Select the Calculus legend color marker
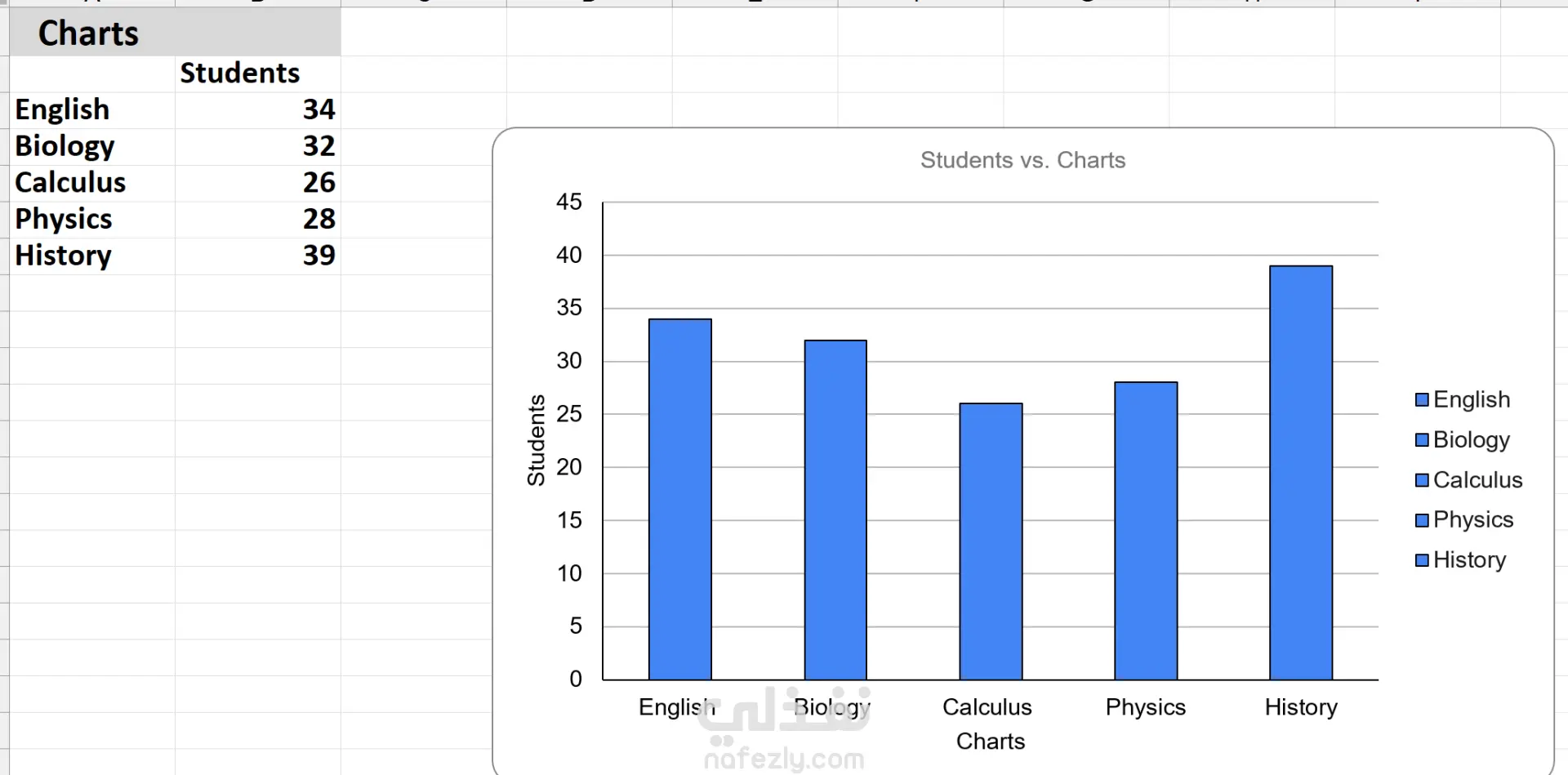Screen dimensions: 1568x775 tap(1422, 479)
